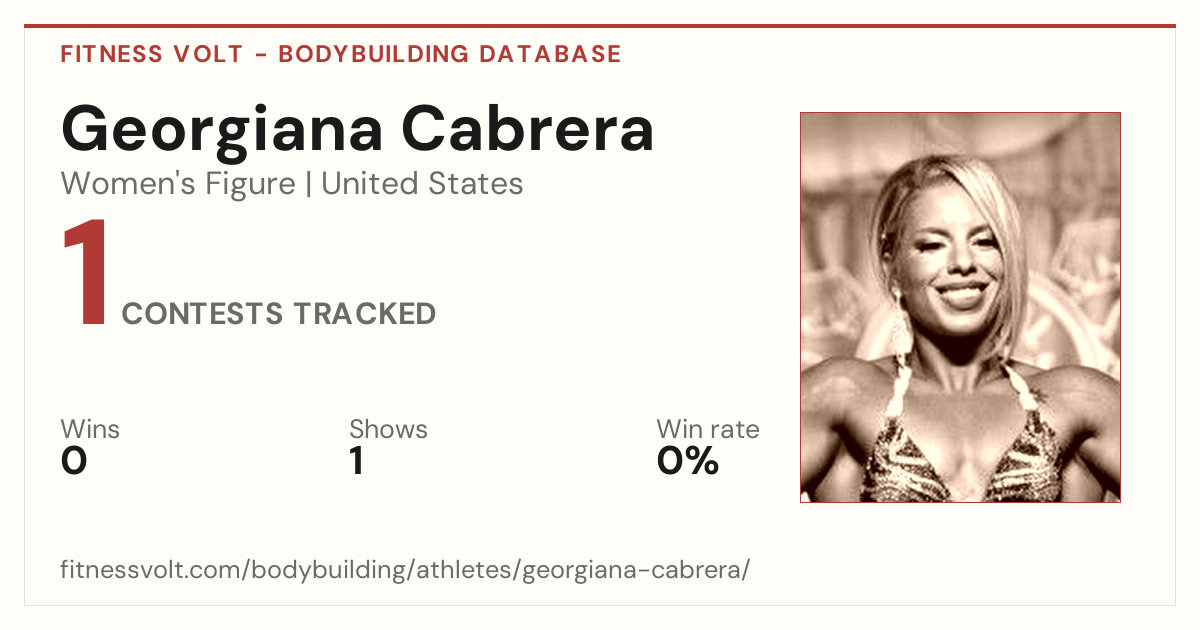
Task: Click the 0% win rate value
Action: [x=688, y=461]
